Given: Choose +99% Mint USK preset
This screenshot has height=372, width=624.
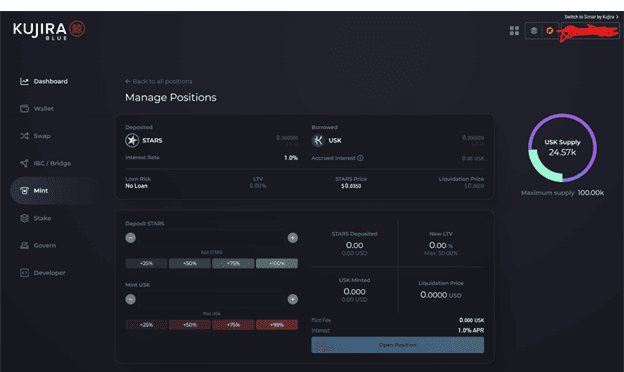Looking at the screenshot, I should point(277,325).
